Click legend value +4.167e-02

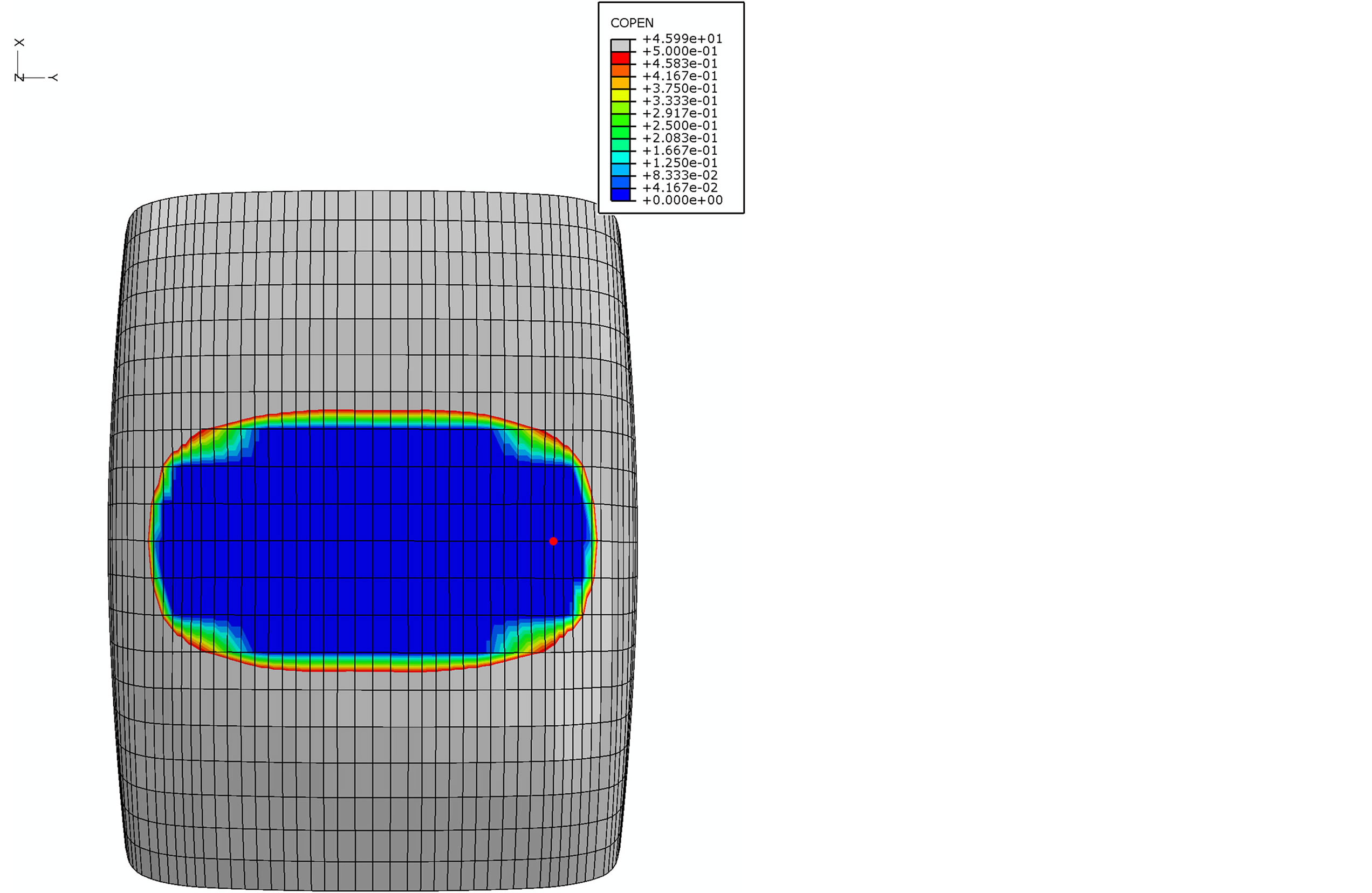[680, 187]
